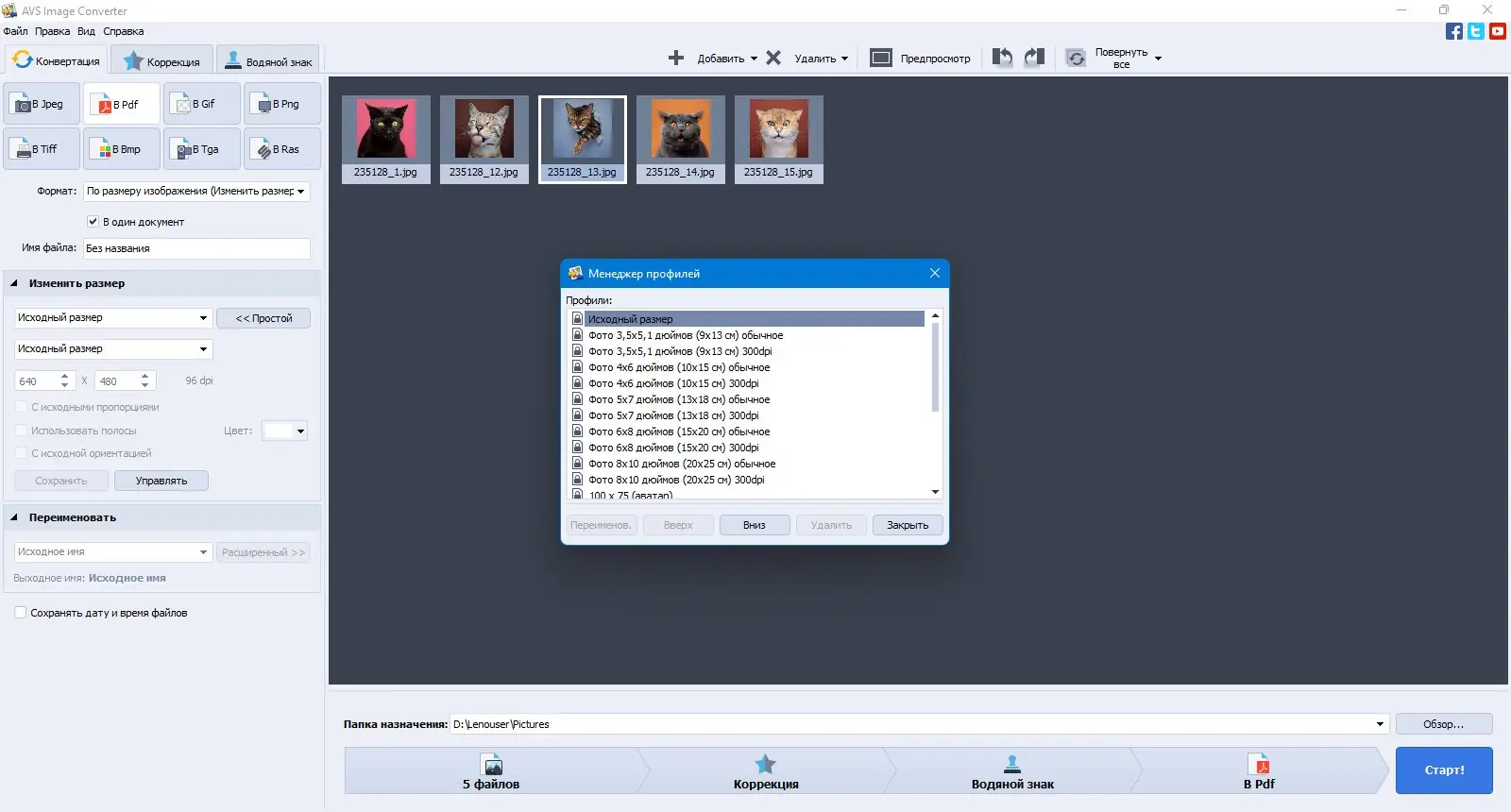Close the Менеджер профилей dialog

click(x=935, y=274)
